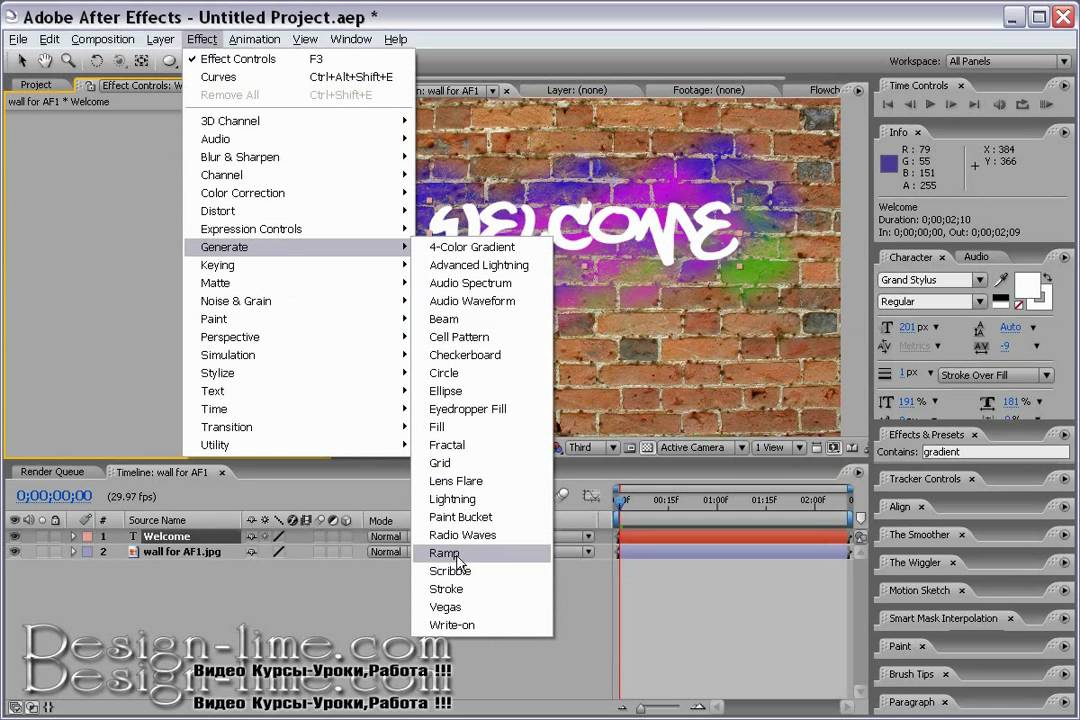
Task: Select the Hand tool
Action: coord(45,61)
